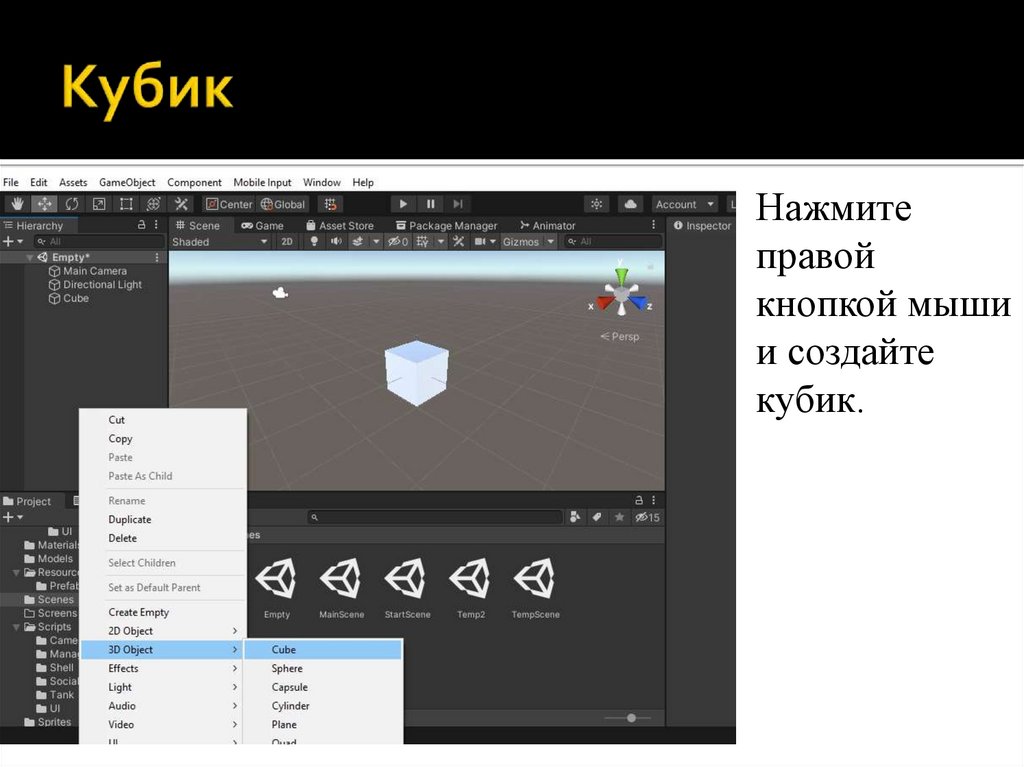
Task: Open Project create plus dropdown
Action: pyautogui.click(x=12, y=517)
